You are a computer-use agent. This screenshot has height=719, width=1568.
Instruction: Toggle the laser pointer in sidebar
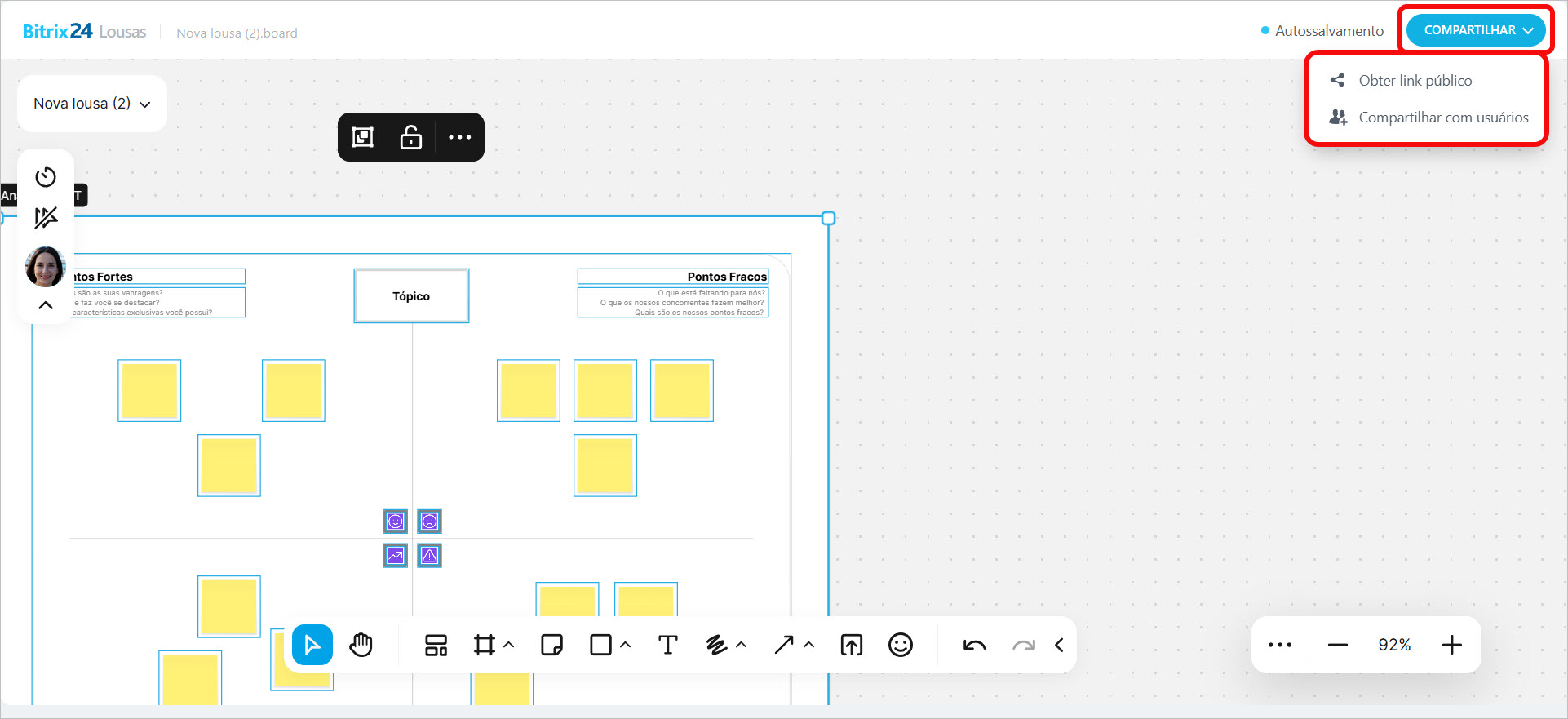[x=46, y=218]
